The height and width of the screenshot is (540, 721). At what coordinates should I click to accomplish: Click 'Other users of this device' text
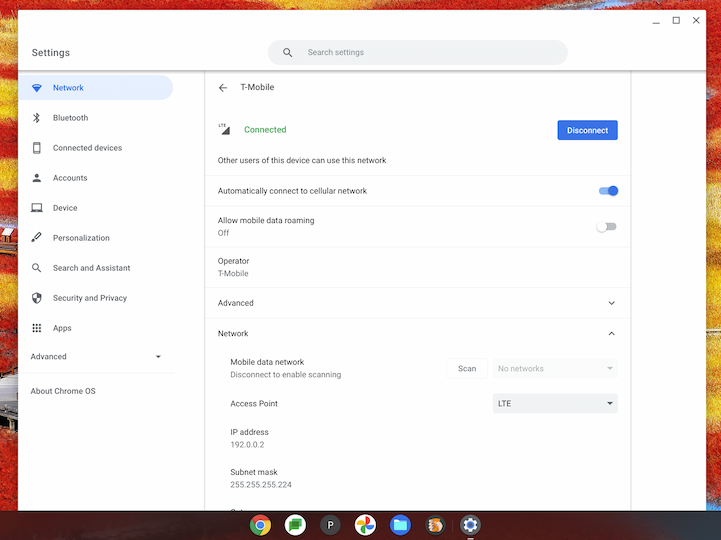click(302, 161)
